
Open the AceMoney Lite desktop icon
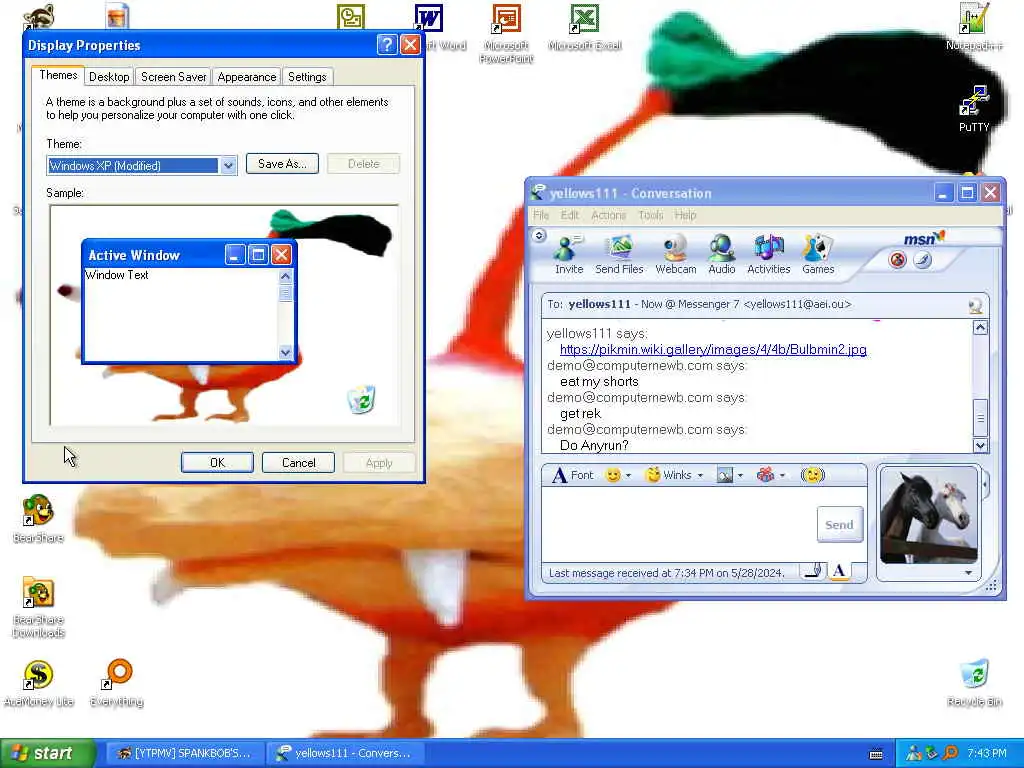[39, 683]
